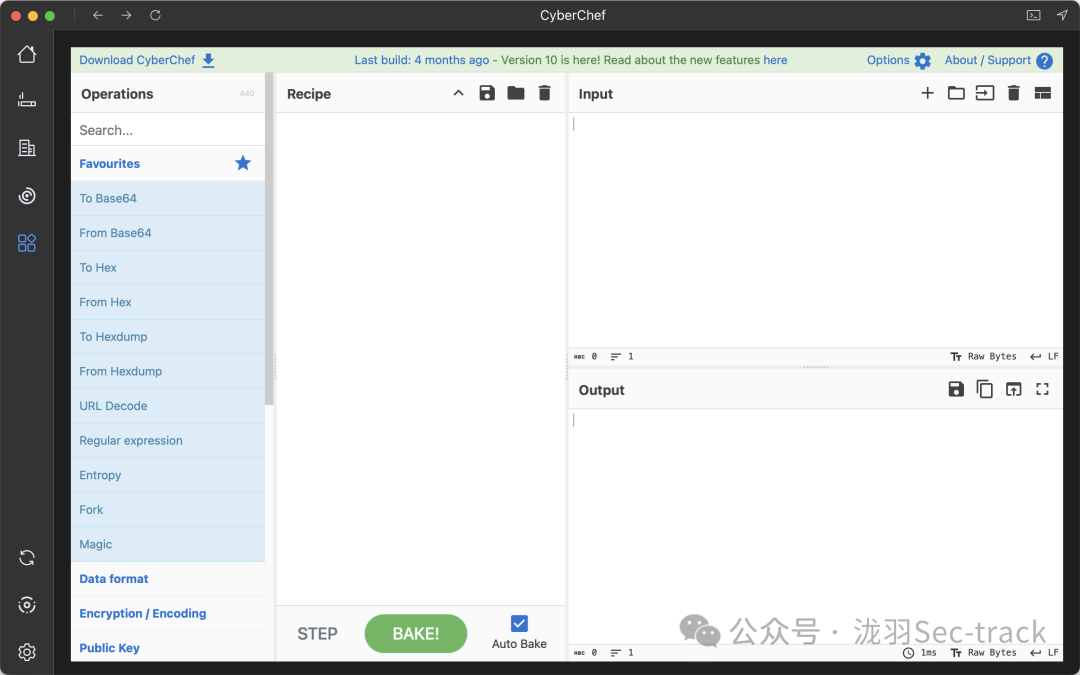Select the URL Decode operation
The image size is (1080, 675).
[x=168, y=406]
